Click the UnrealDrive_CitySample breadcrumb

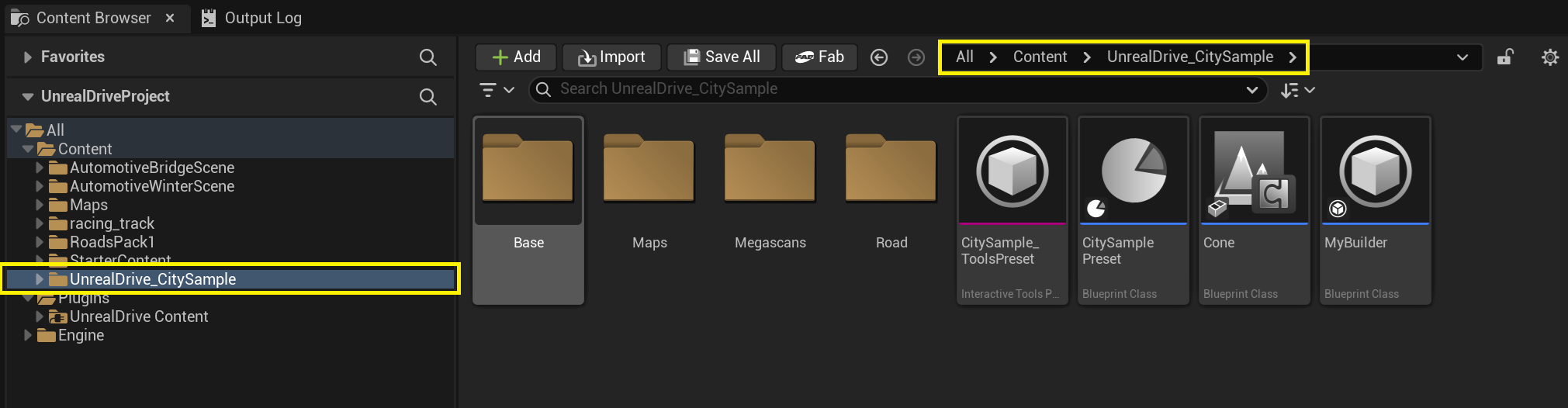1189,57
